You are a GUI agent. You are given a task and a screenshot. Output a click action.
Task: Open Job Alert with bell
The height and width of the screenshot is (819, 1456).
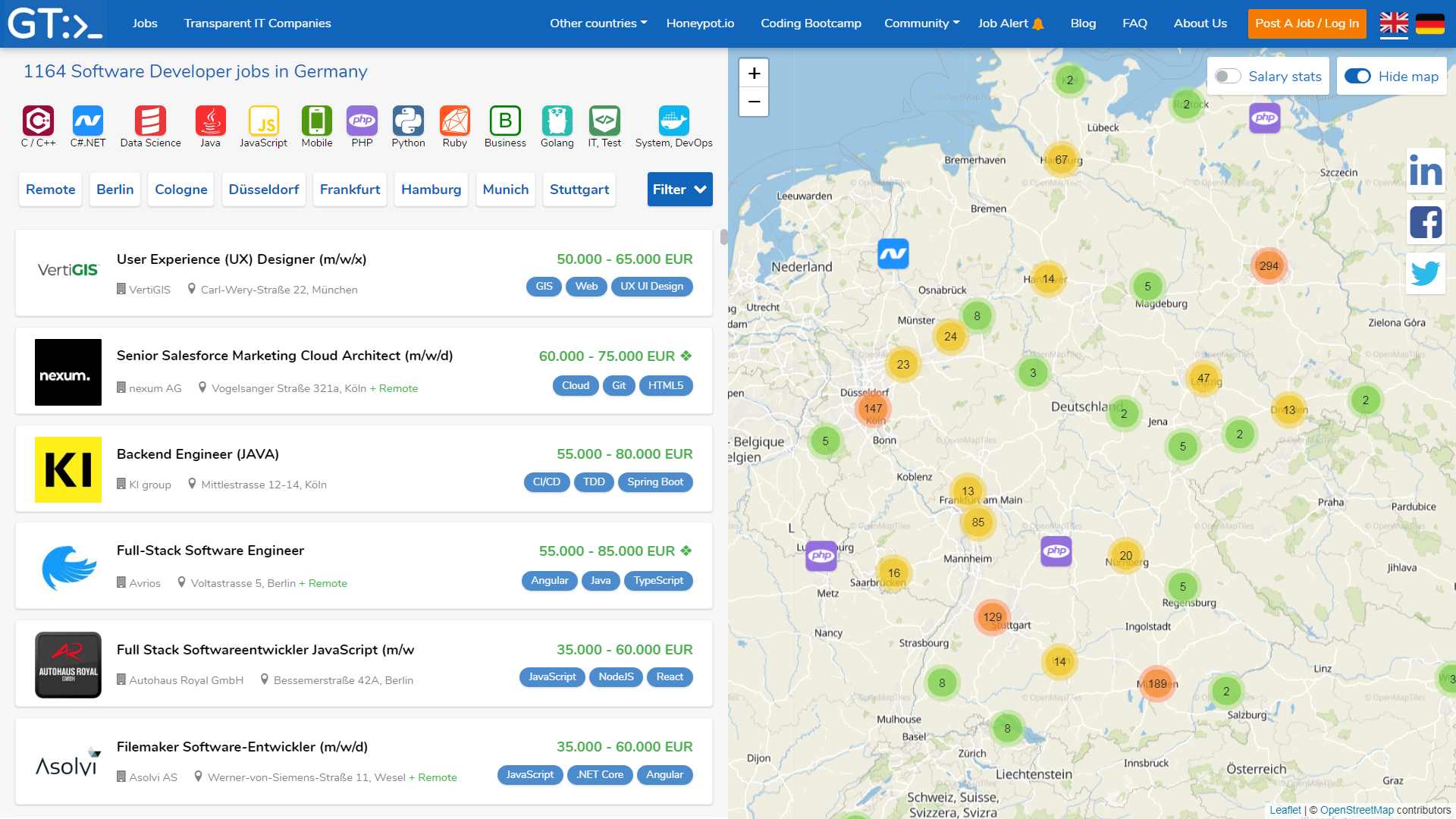(1011, 24)
